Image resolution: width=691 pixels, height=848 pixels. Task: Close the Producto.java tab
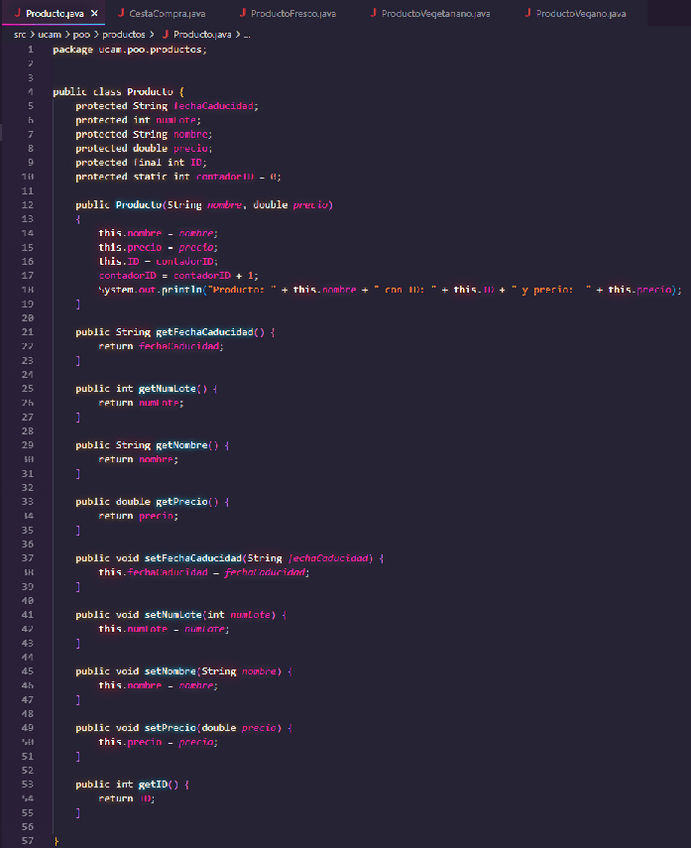94,13
